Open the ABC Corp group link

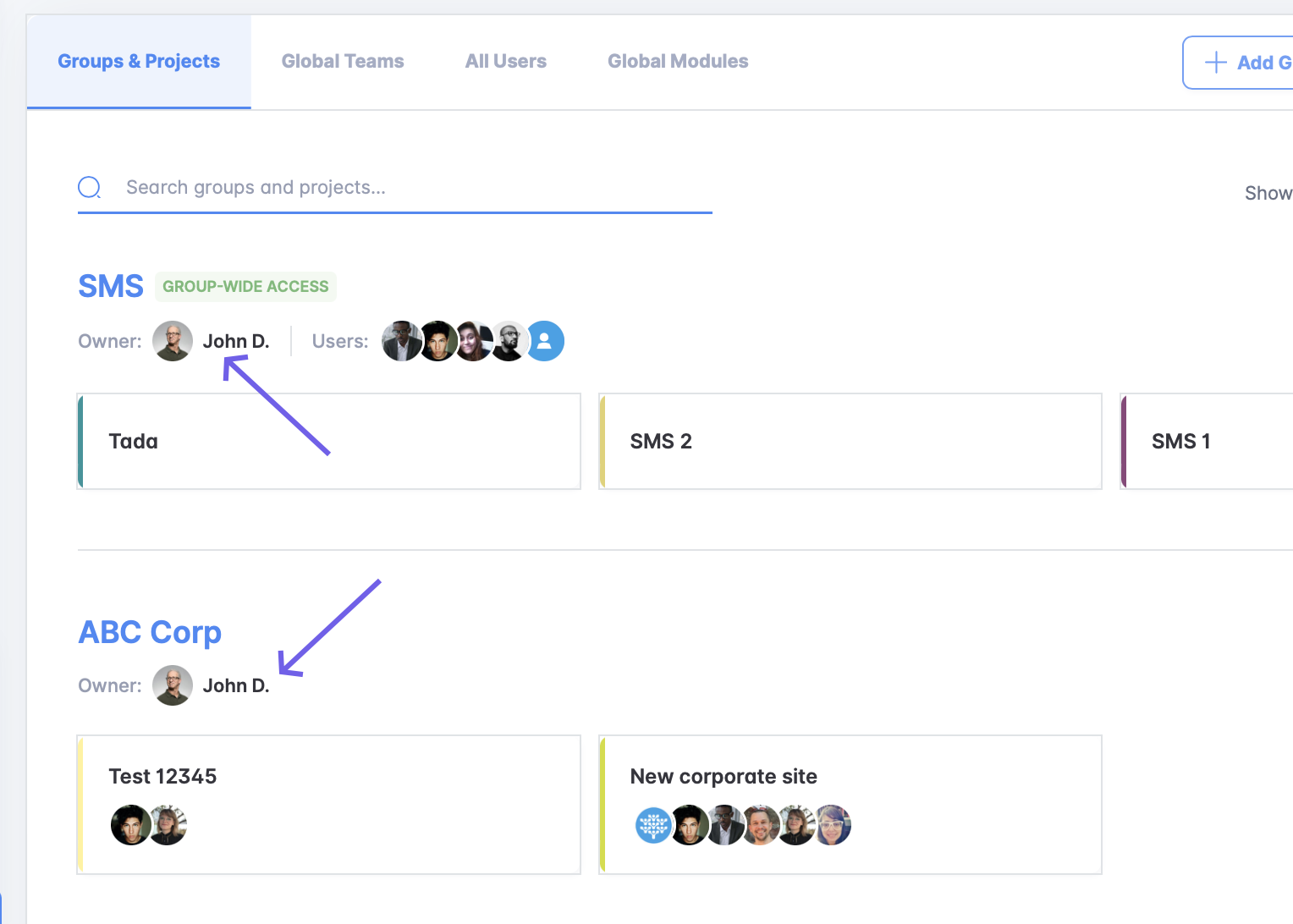point(150,632)
